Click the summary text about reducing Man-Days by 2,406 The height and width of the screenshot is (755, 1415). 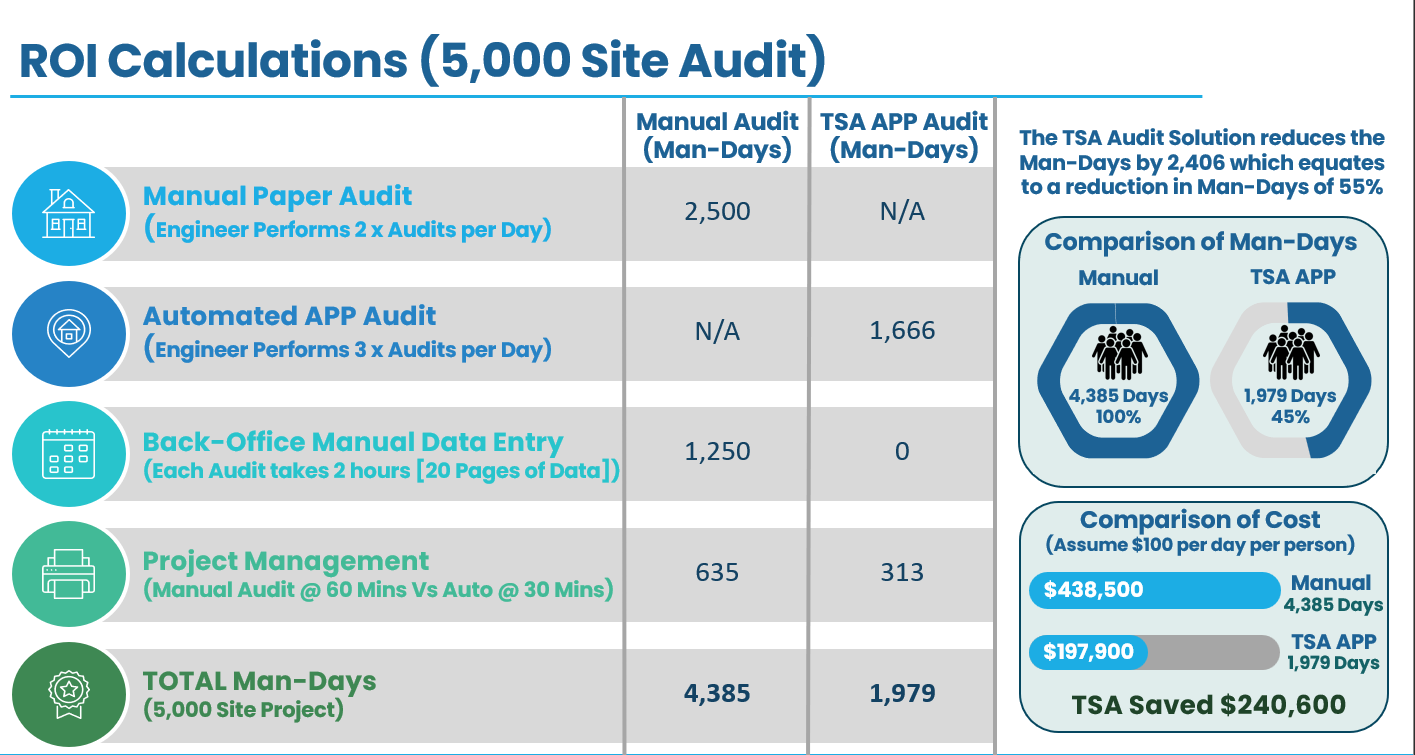click(1201, 162)
